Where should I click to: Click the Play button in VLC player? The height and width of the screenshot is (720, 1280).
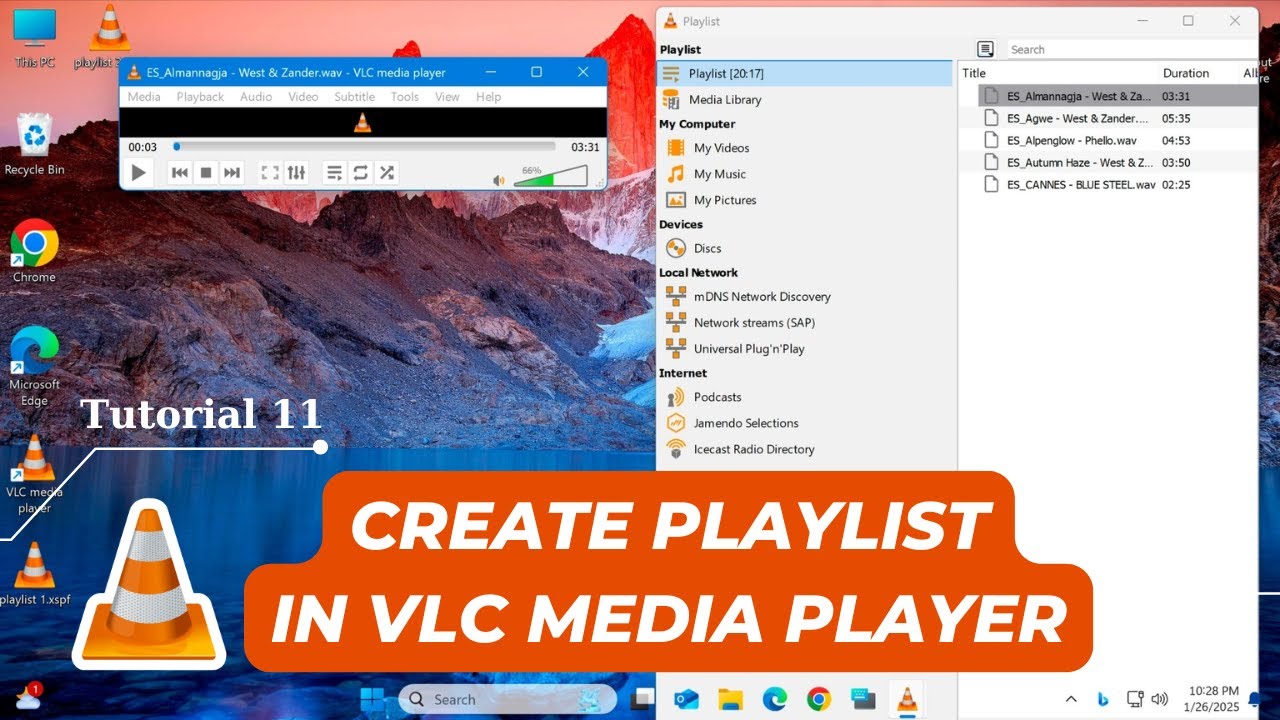(x=139, y=173)
